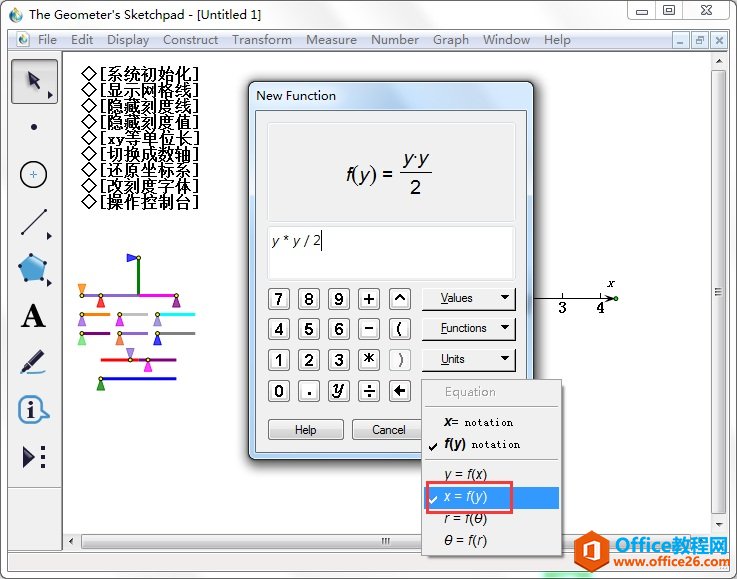Select the Compass circle tool
The image size is (737, 579).
click(x=34, y=174)
